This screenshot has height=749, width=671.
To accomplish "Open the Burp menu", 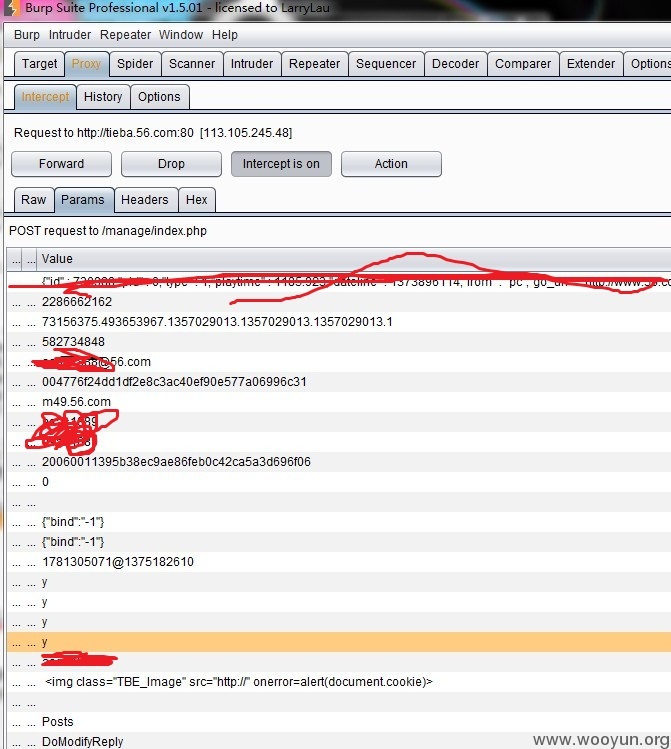I will pos(27,35).
